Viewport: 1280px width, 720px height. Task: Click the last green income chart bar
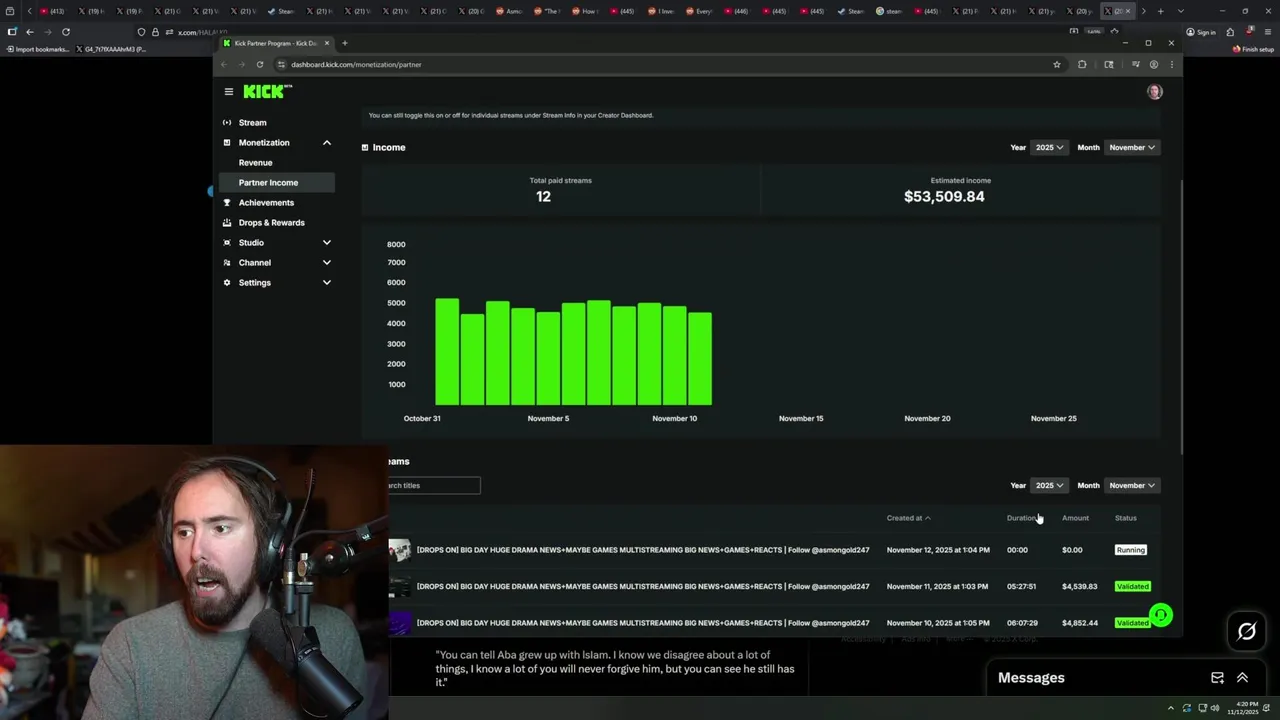(x=699, y=359)
